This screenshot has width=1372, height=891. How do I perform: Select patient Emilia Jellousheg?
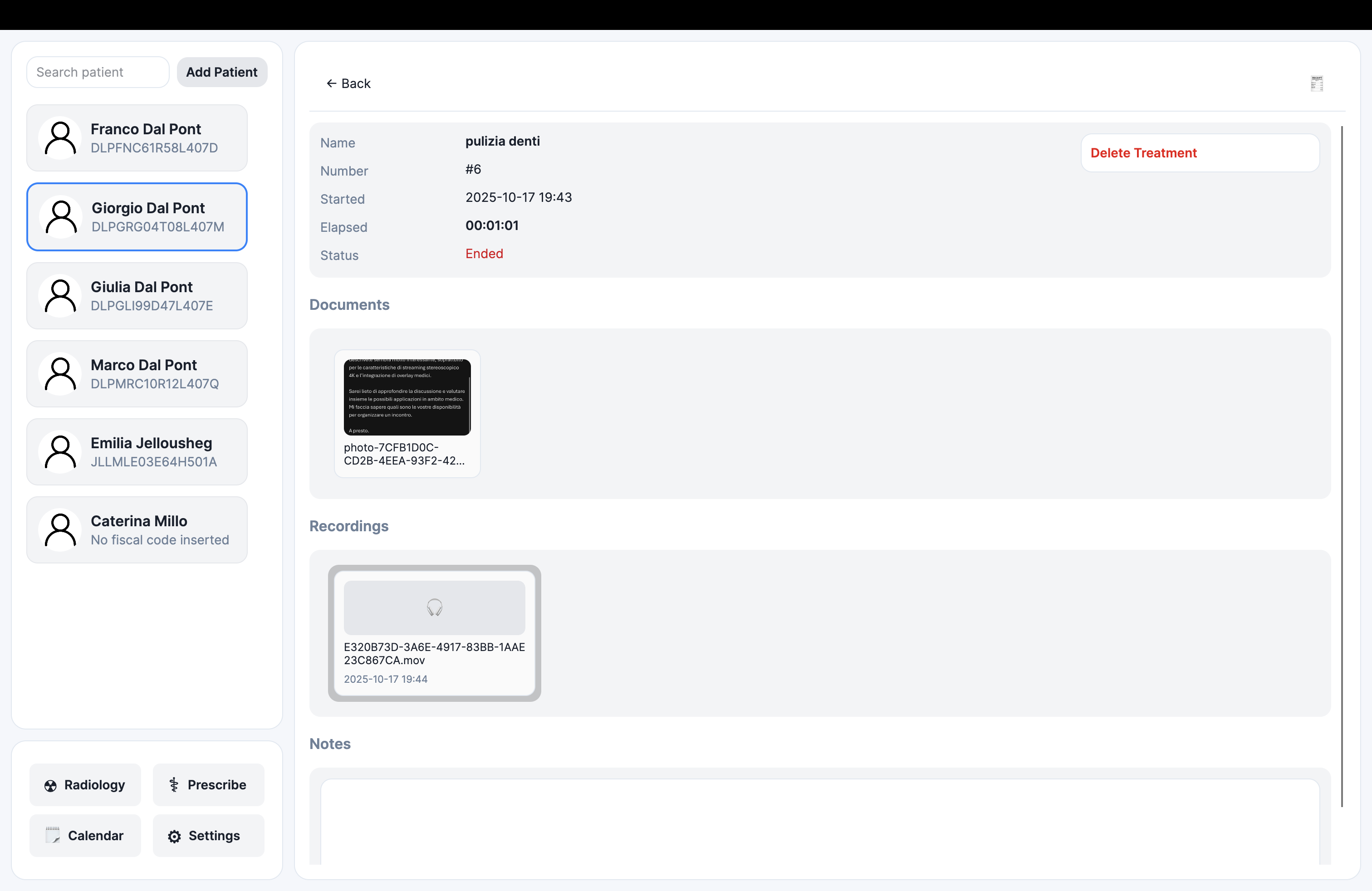137,452
